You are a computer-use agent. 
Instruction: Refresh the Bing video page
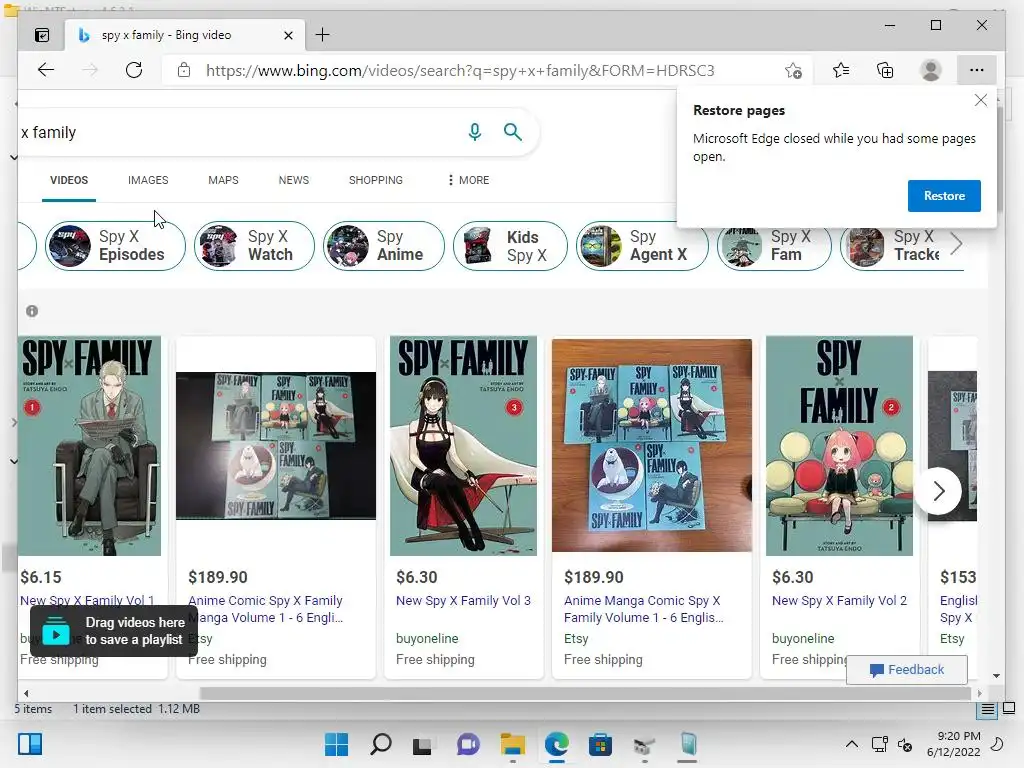(134, 70)
